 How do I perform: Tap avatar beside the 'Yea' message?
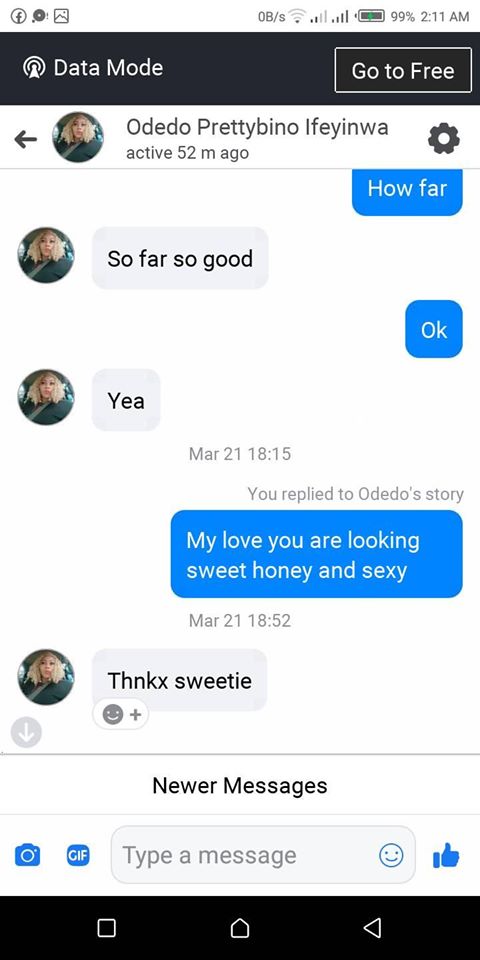[46, 397]
